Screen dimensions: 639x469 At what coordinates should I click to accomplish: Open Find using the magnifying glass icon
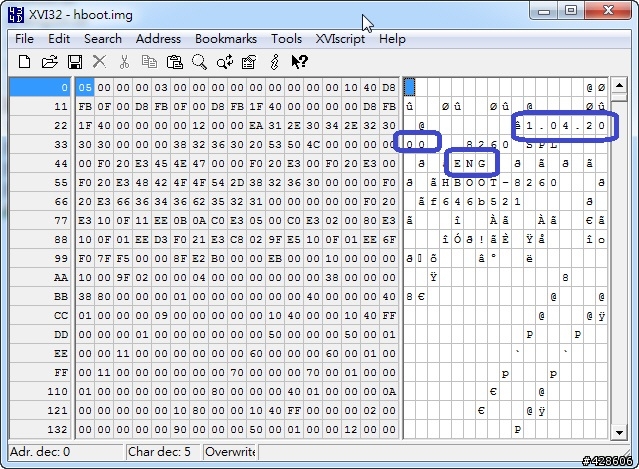(x=199, y=62)
